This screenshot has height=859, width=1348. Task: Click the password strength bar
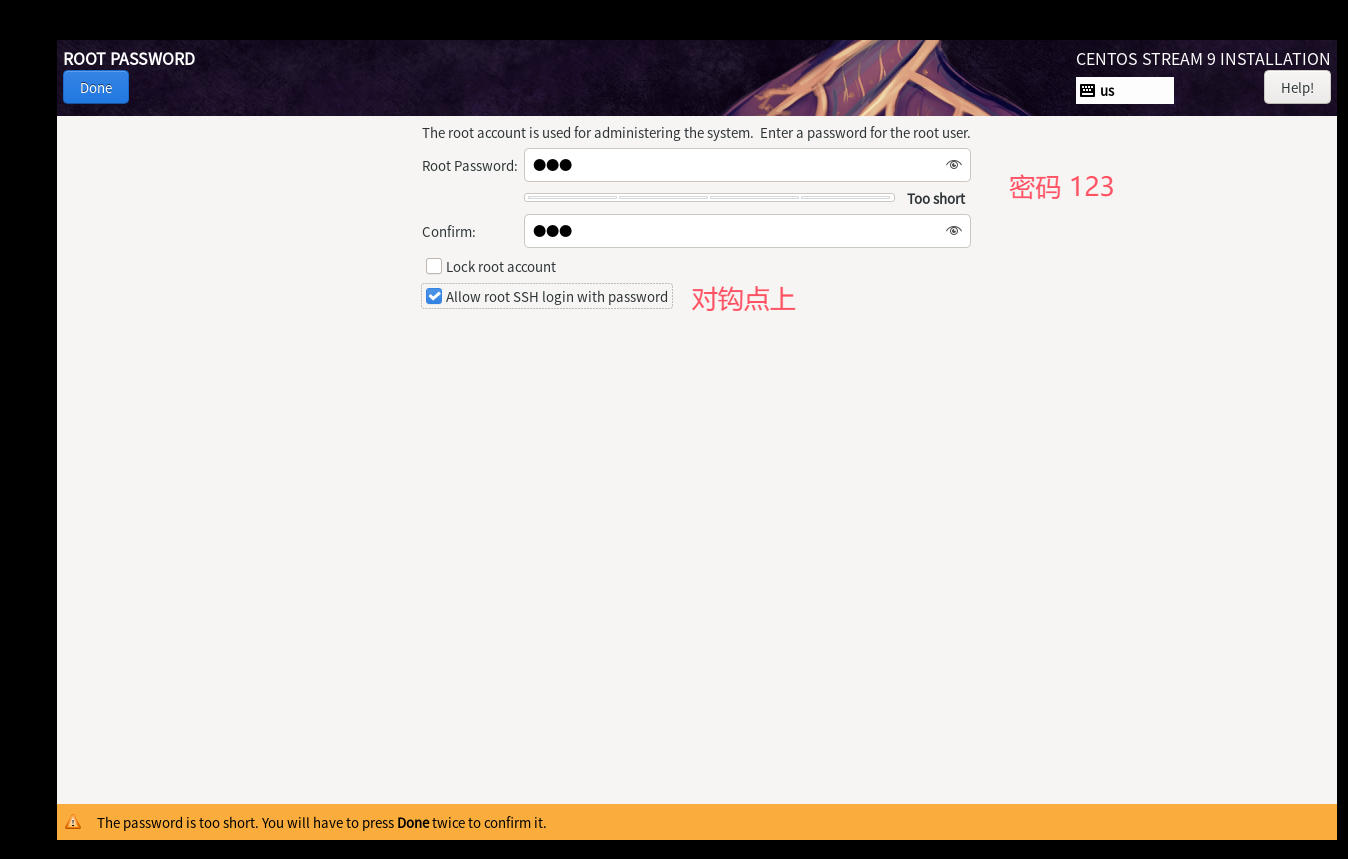point(709,198)
